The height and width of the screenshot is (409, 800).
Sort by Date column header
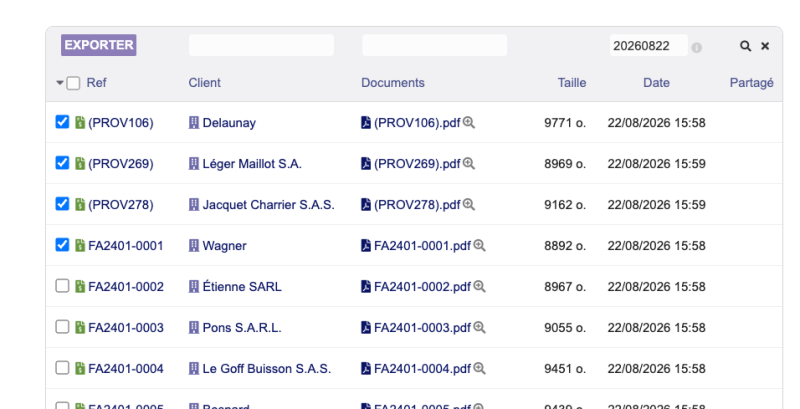click(656, 83)
